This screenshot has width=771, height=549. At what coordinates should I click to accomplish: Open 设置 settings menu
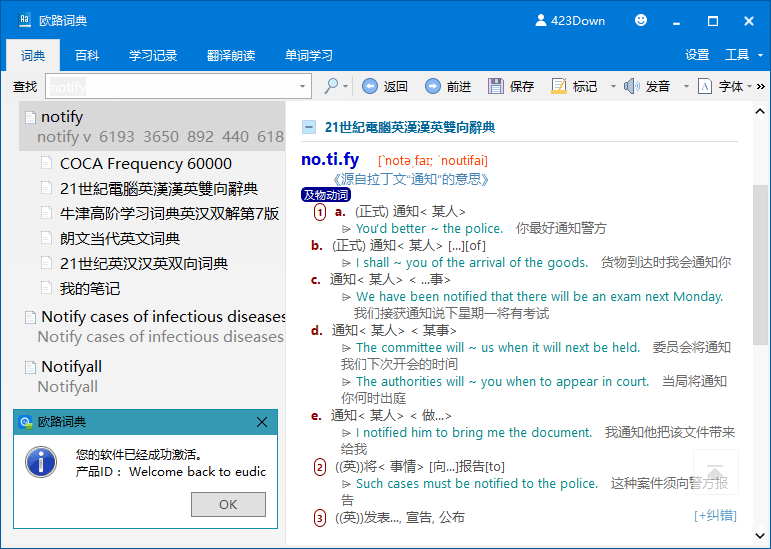pyautogui.click(x=697, y=55)
